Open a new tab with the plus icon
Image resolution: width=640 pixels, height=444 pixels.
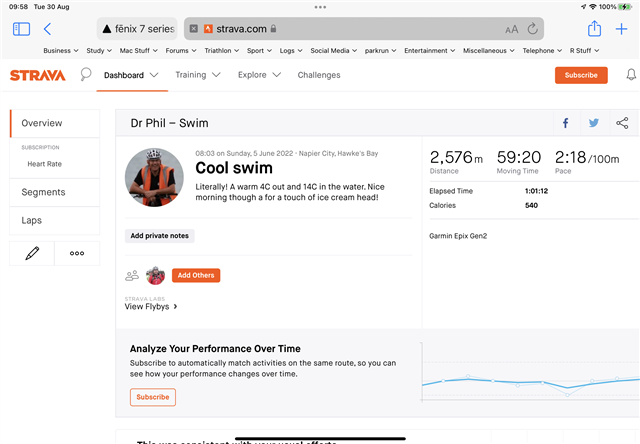(x=621, y=29)
